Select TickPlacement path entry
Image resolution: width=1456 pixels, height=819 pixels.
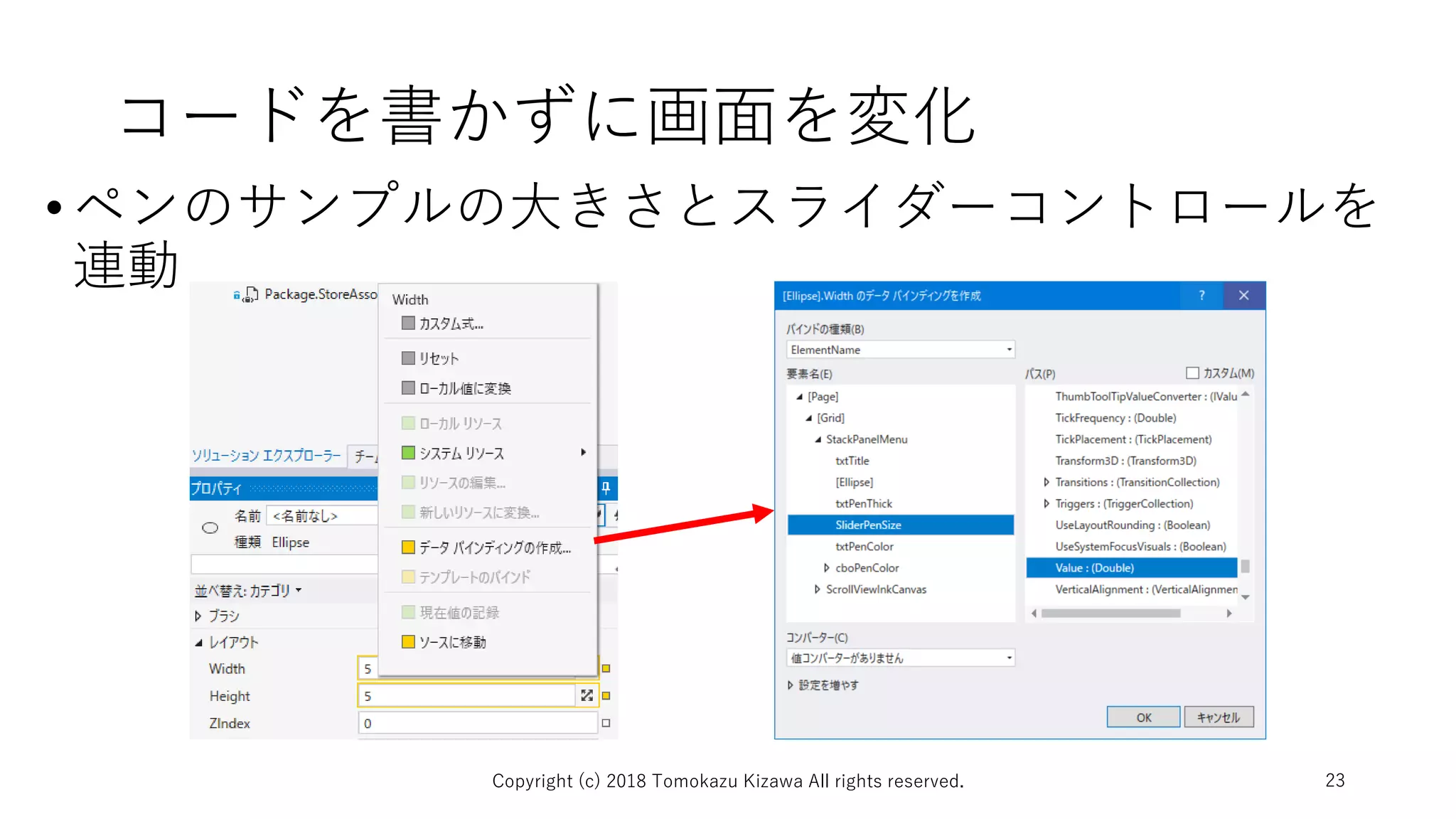point(1133,439)
